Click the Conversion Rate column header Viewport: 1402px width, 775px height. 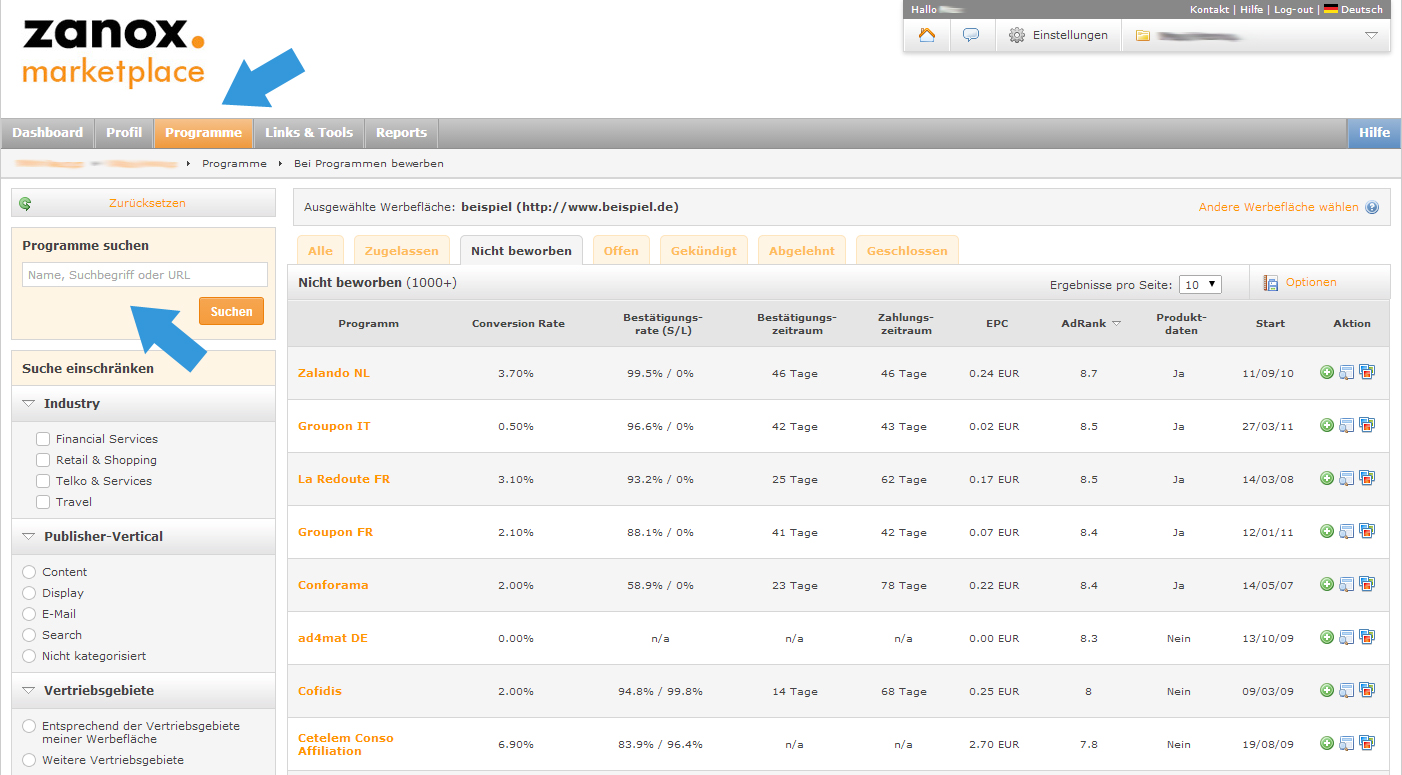tap(518, 323)
